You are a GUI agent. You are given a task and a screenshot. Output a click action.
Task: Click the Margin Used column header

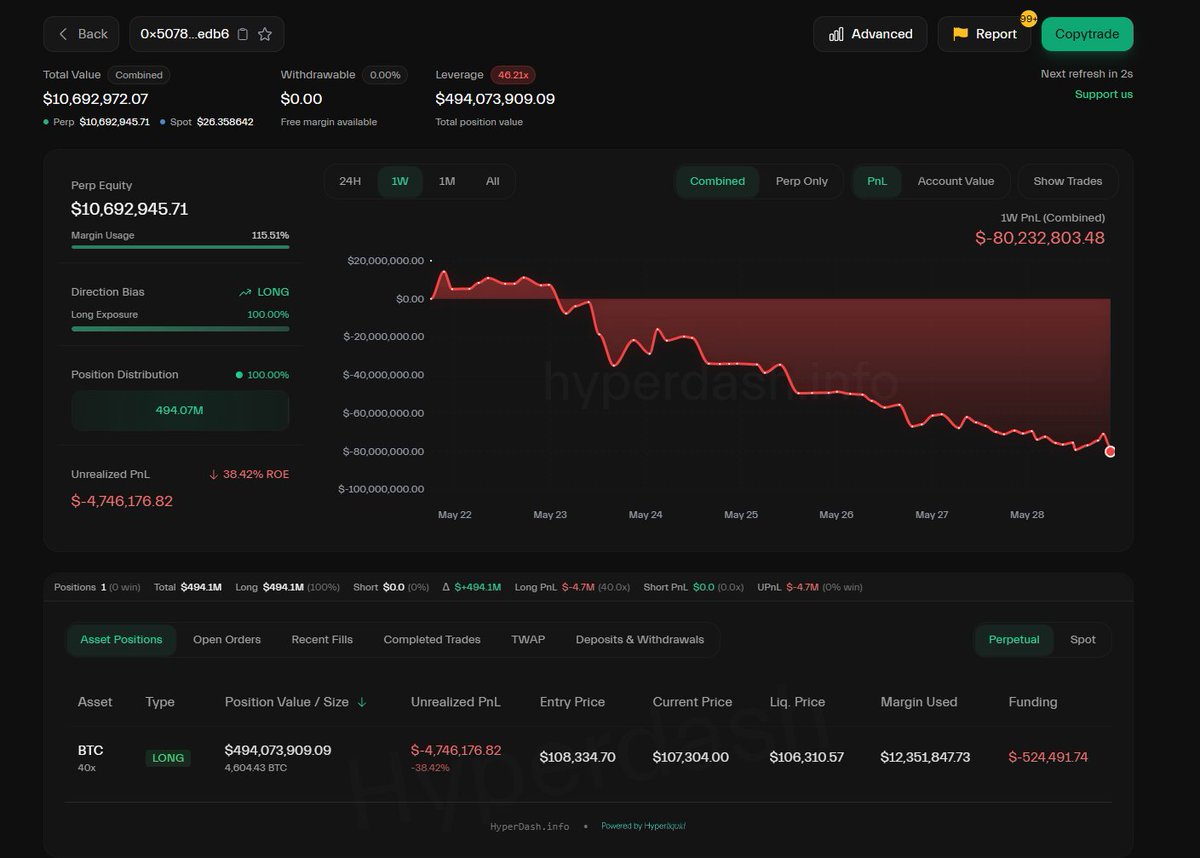pos(919,702)
